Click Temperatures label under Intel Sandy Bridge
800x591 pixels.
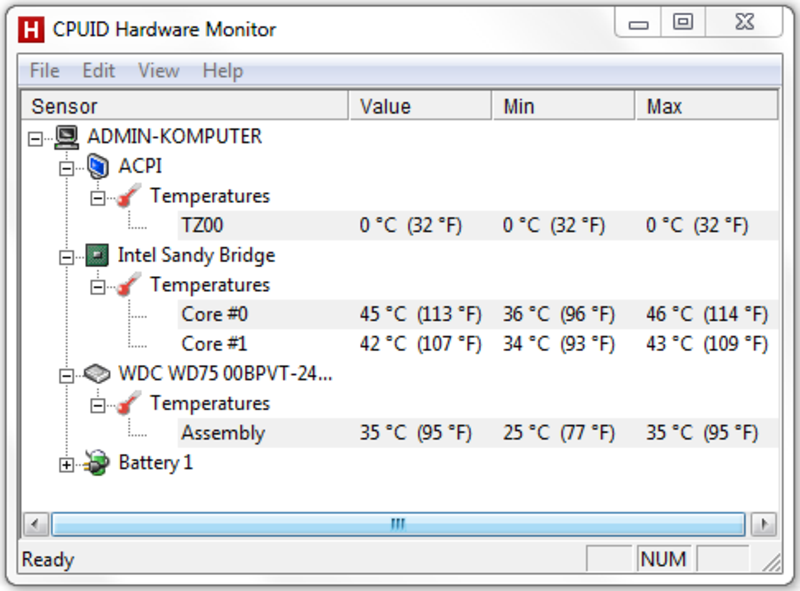click(x=210, y=285)
